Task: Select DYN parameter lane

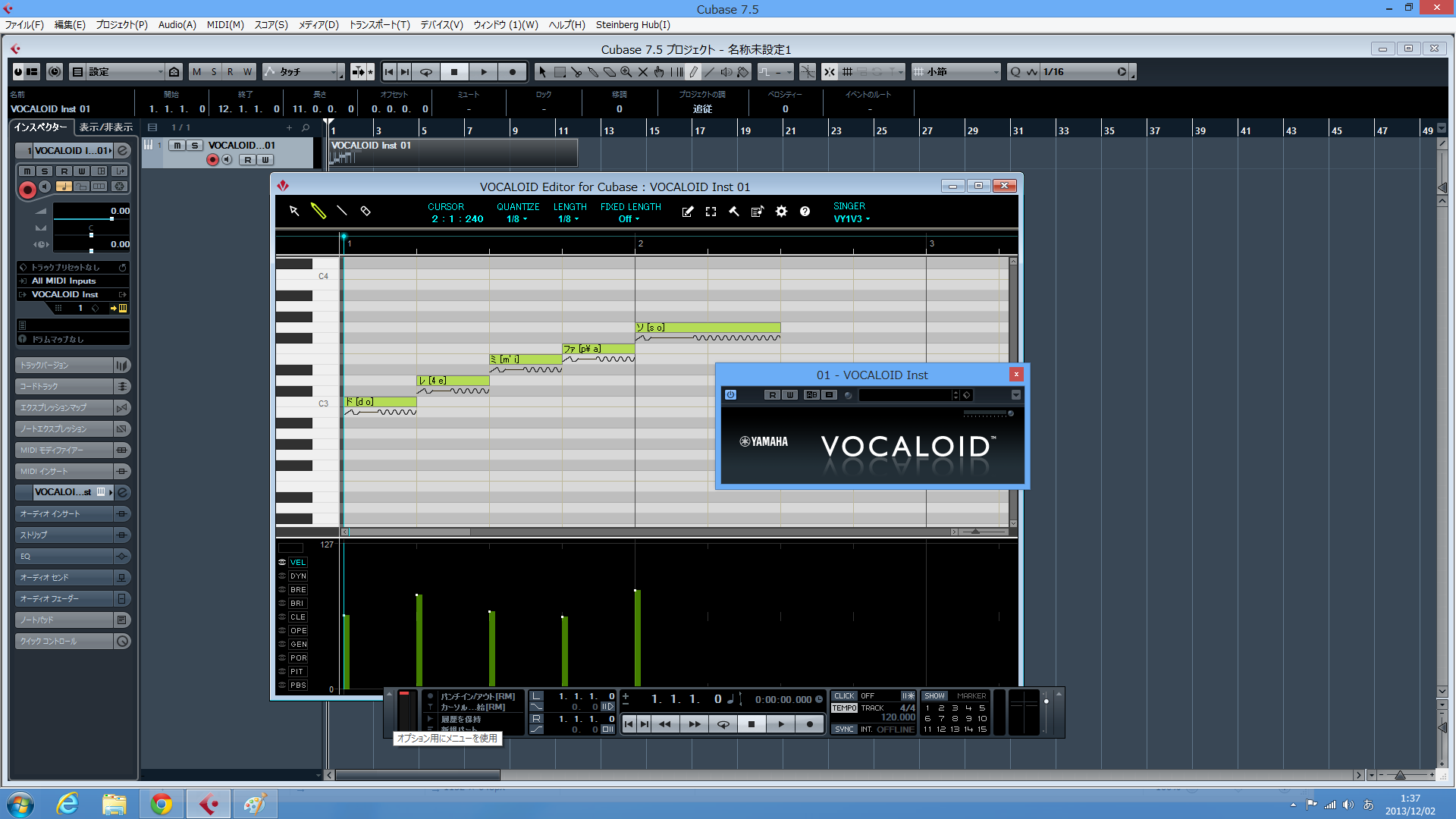Action: [x=297, y=576]
